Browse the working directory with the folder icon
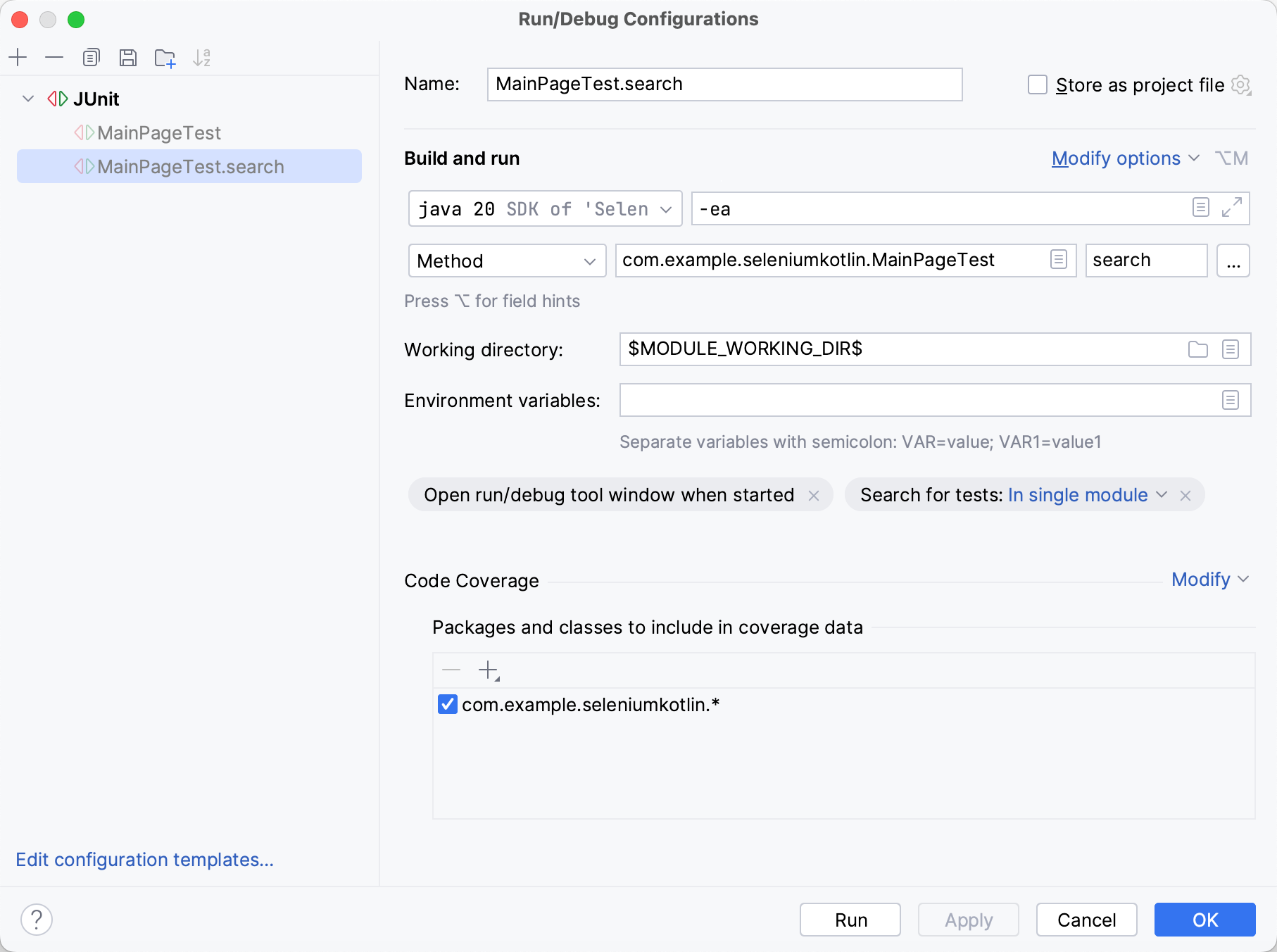 tap(1197, 349)
